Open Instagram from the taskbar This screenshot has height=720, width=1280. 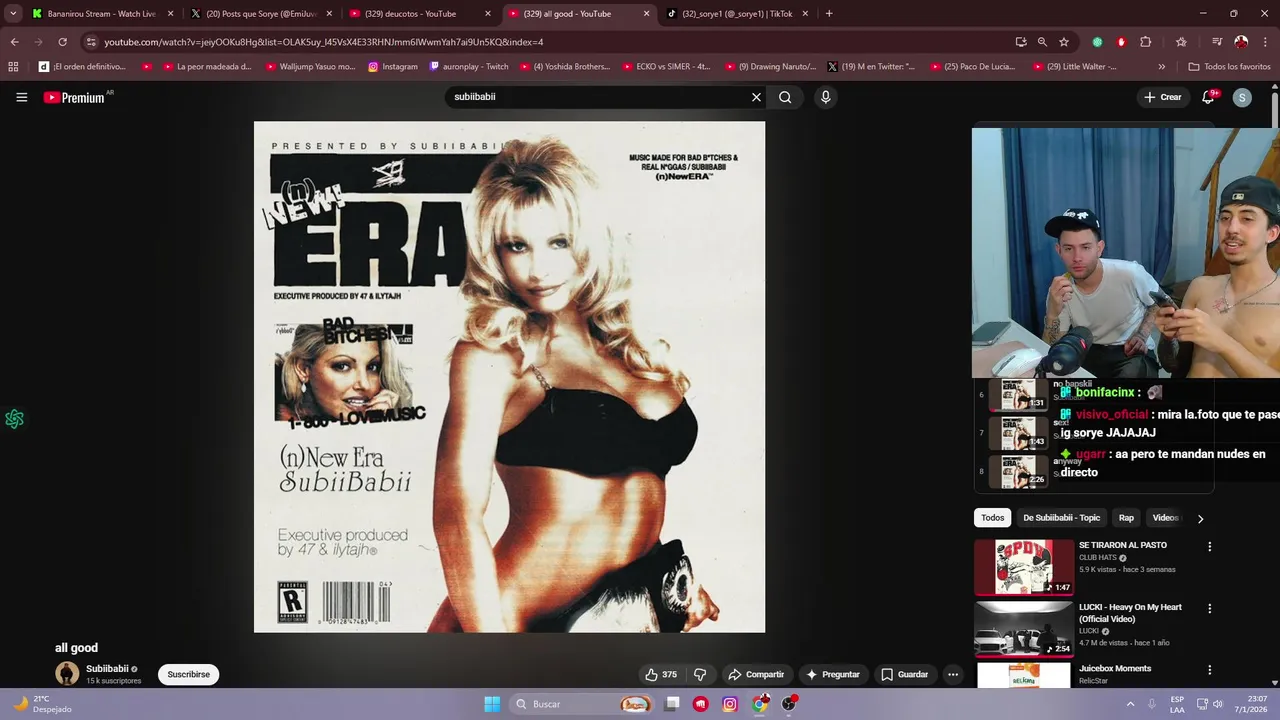pos(730,704)
